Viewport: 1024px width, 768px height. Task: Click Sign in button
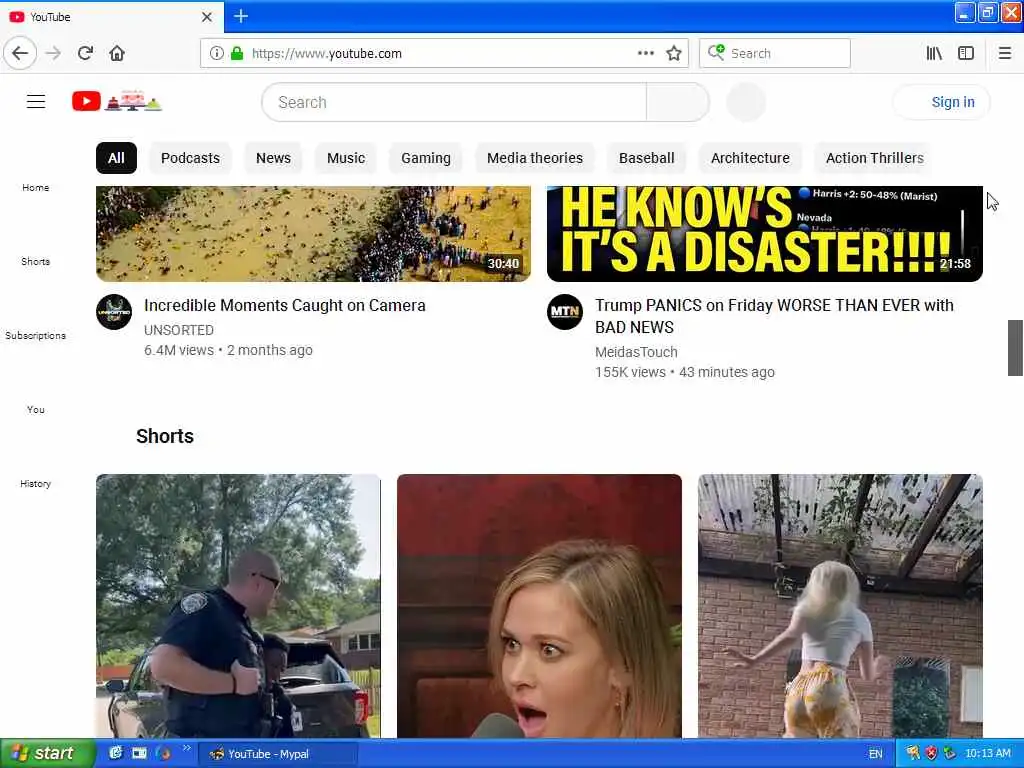coord(942,102)
